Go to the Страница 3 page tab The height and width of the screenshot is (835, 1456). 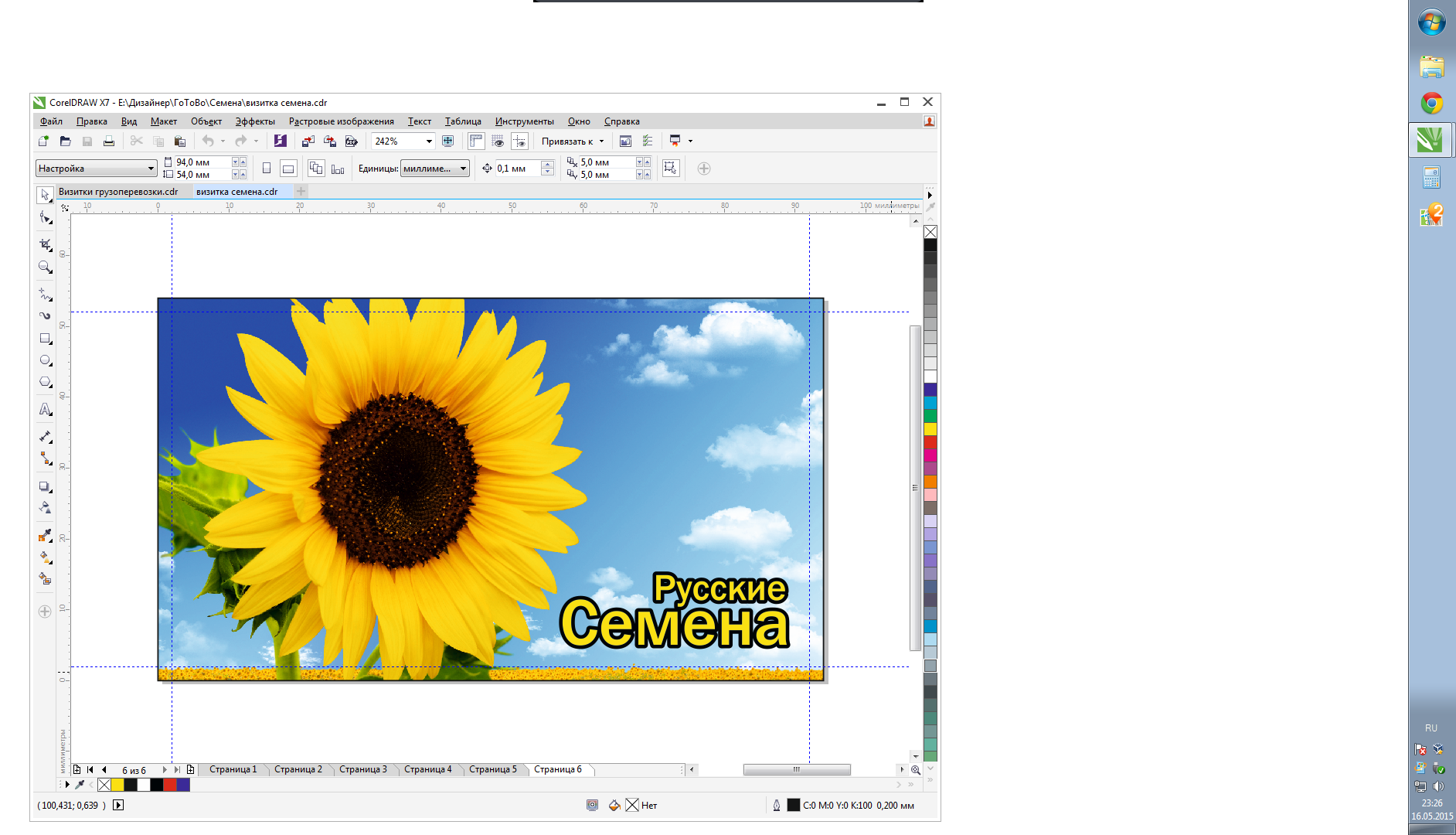(363, 769)
